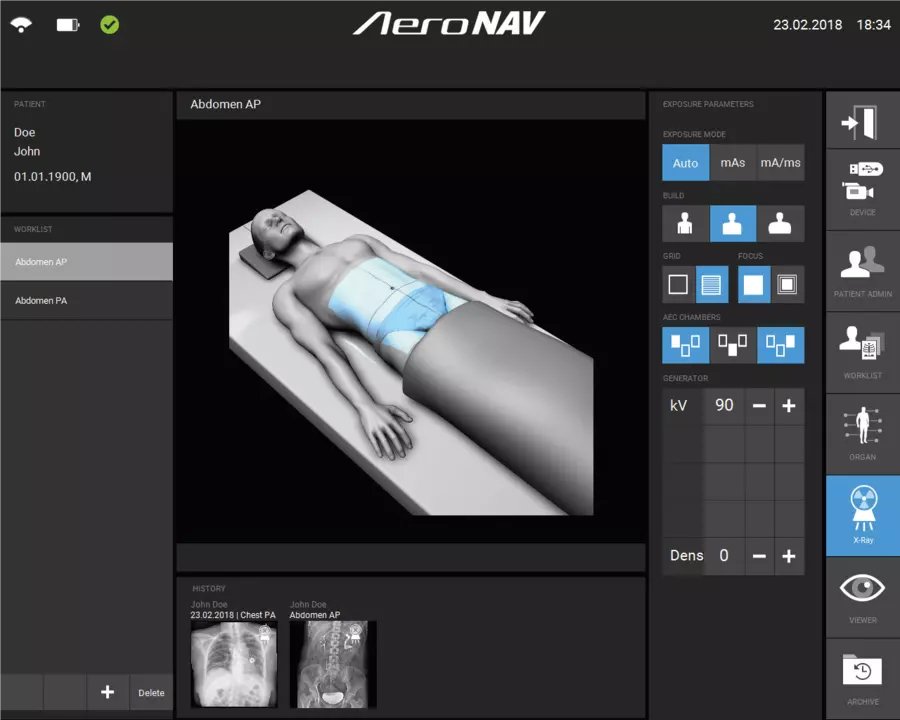Open the Worklist panel icon
Viewport: 900px width, 720px height.
coord(861,352)
